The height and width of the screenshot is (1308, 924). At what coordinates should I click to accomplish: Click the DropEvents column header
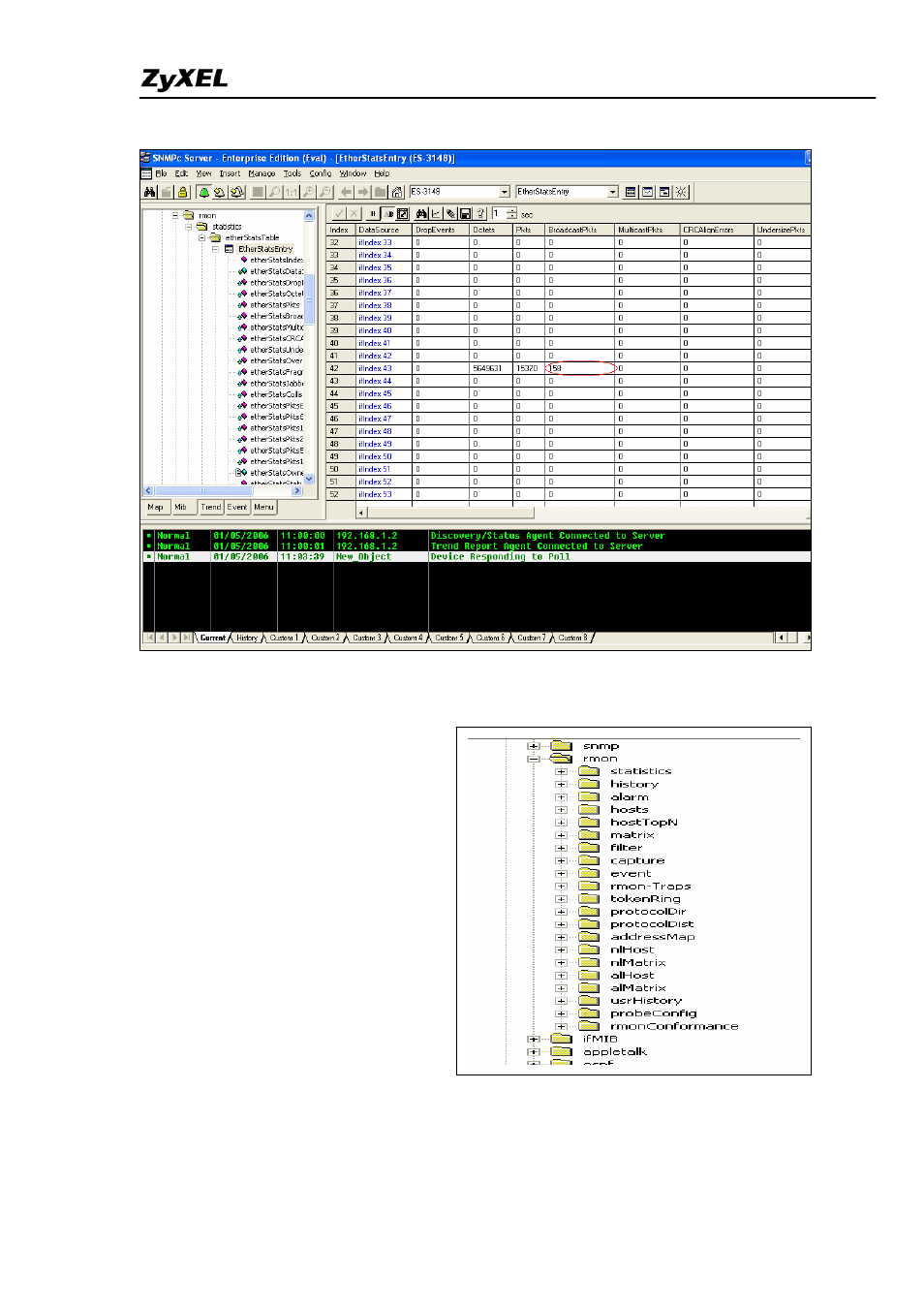pos(441,230)
